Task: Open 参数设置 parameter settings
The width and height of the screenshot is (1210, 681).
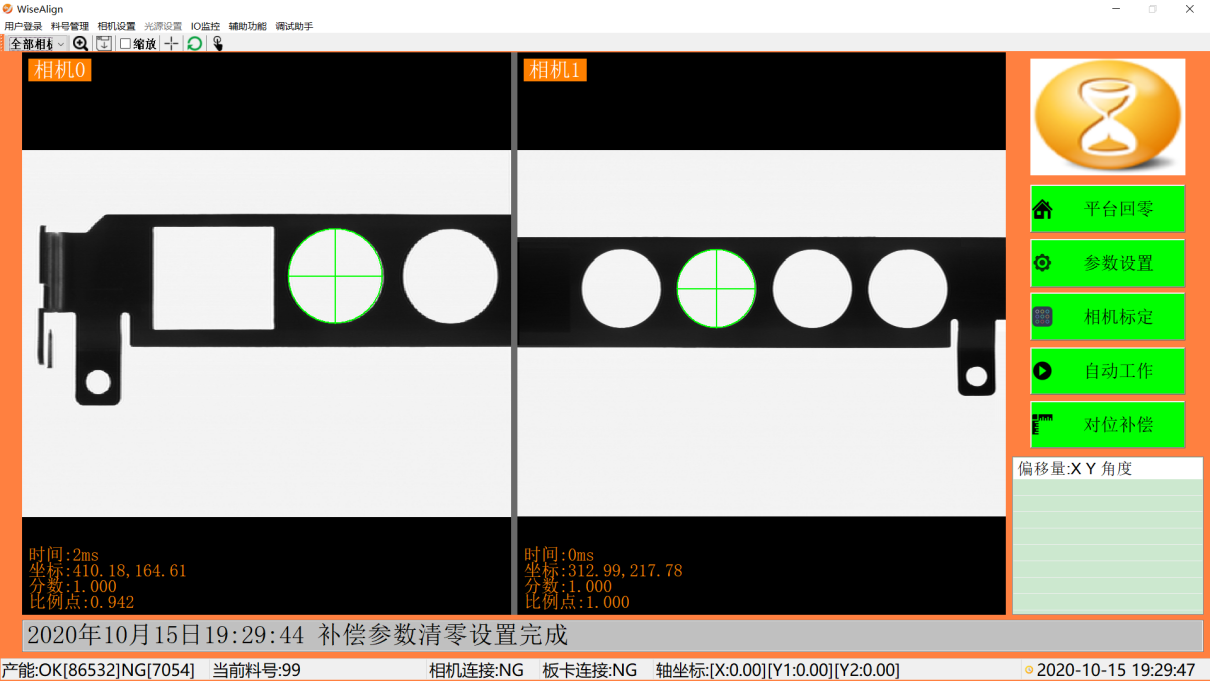Action: pyautogui.click(x=1107, y=263)
